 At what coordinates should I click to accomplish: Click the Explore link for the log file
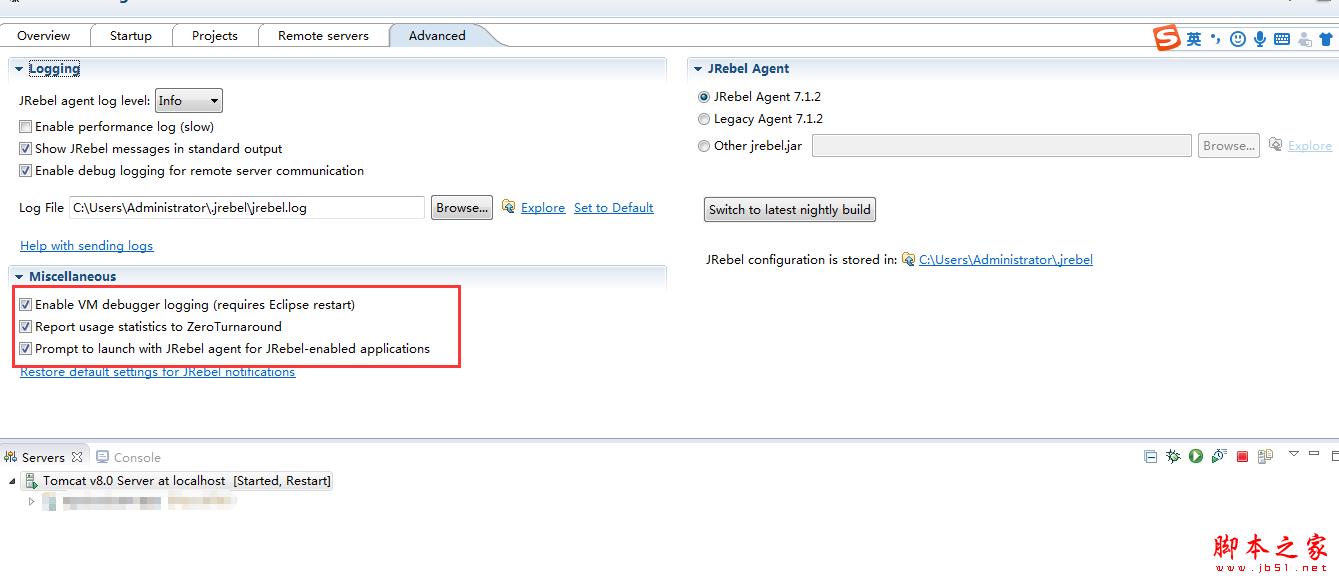coord(543,208)
